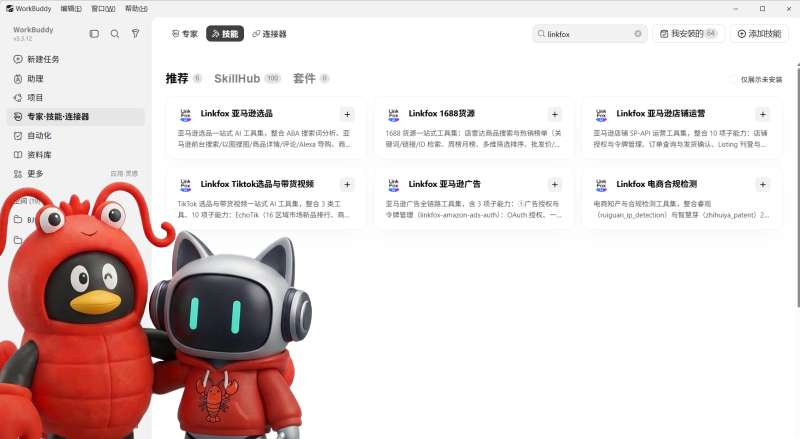Viewport: 800px width, 439px height.
Task: Switch to the 连接器 tab
Action: coord(269,34)
